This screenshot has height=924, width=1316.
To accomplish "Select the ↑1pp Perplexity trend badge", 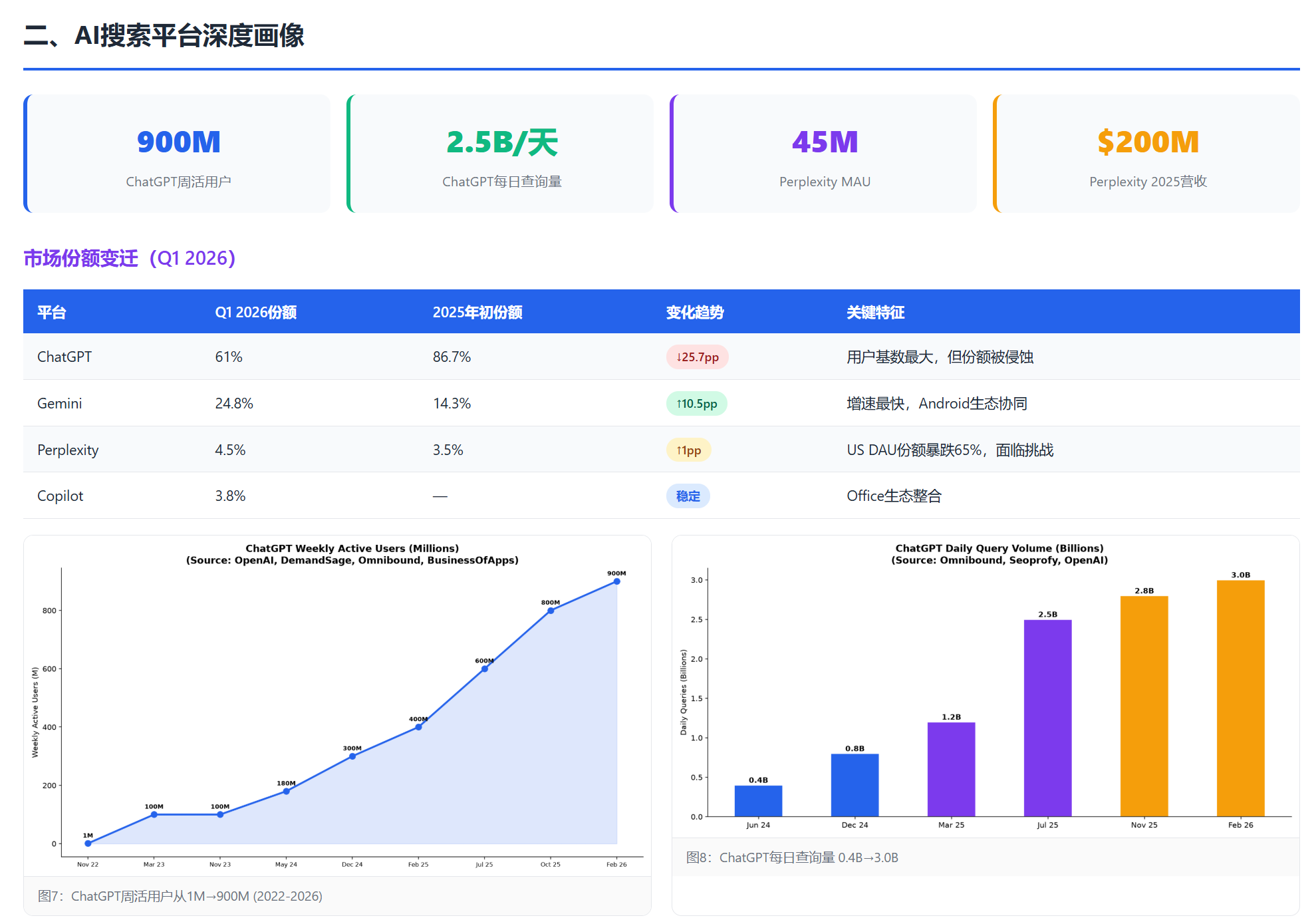I will [688, 450].
